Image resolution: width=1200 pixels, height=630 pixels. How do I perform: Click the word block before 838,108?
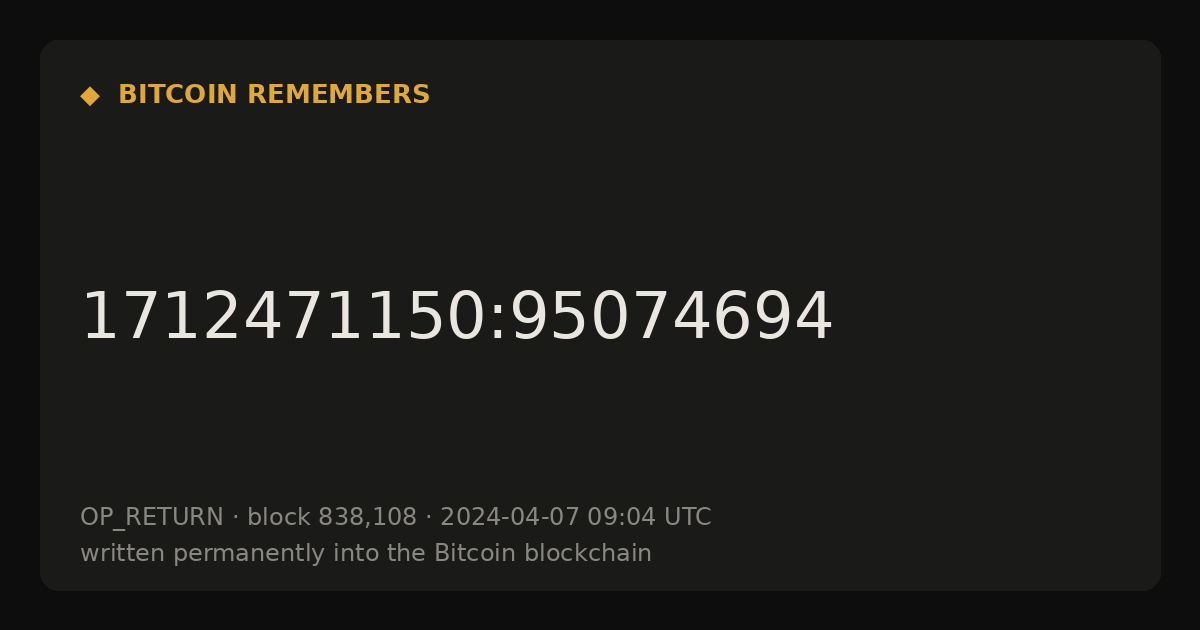point(279,518)
